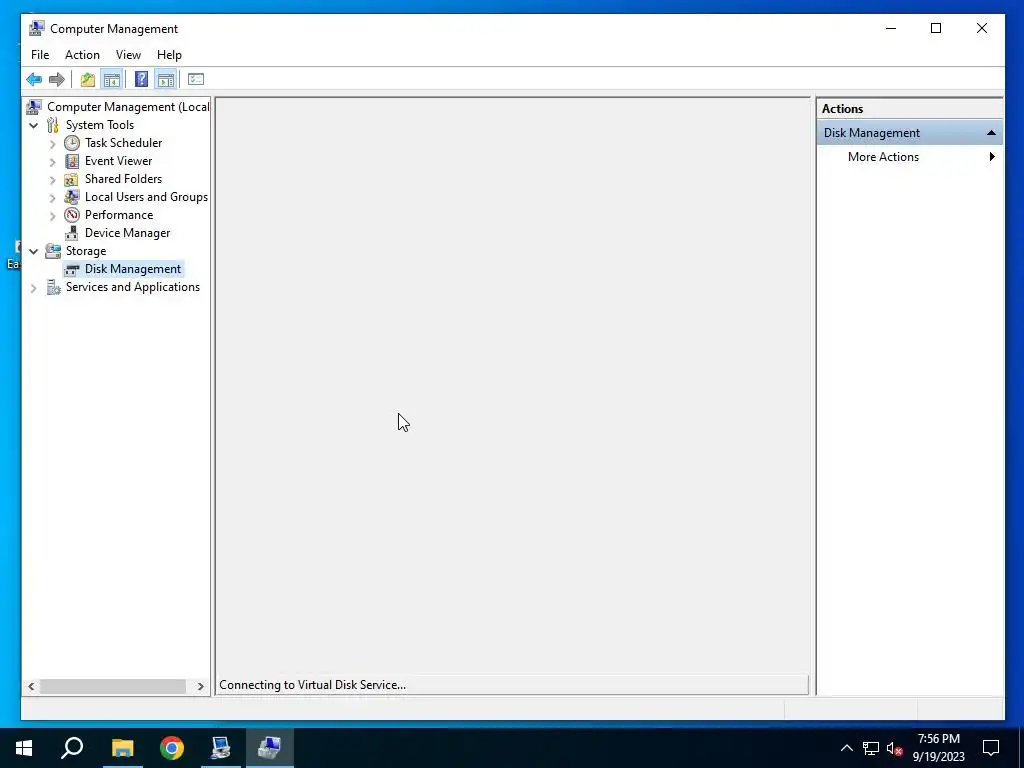
Task: Collapse the Storage tree node
Action: (x=33, y=251)
